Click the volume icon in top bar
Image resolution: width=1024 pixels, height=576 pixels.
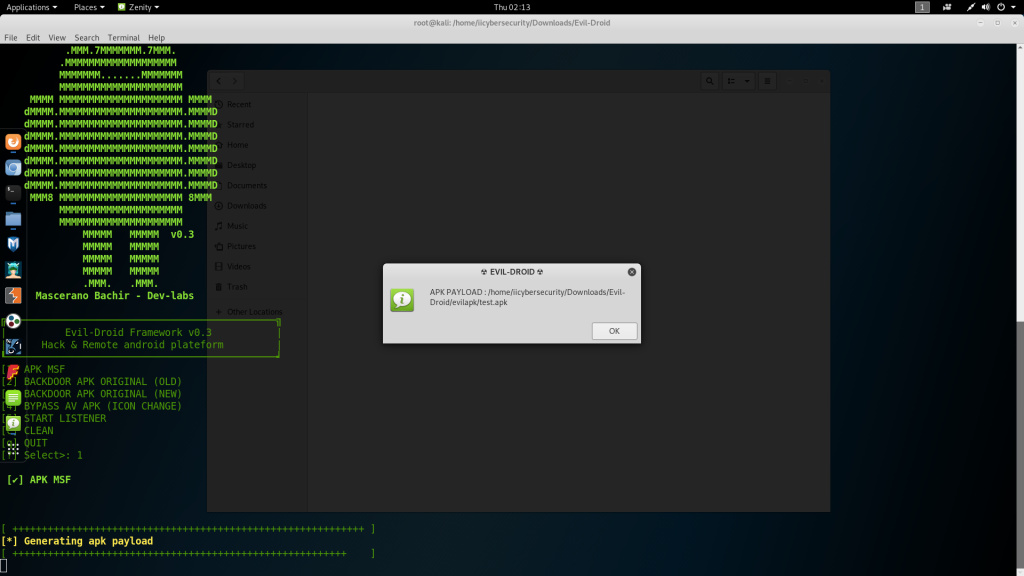pyautogui.click(x=984, y=7)
